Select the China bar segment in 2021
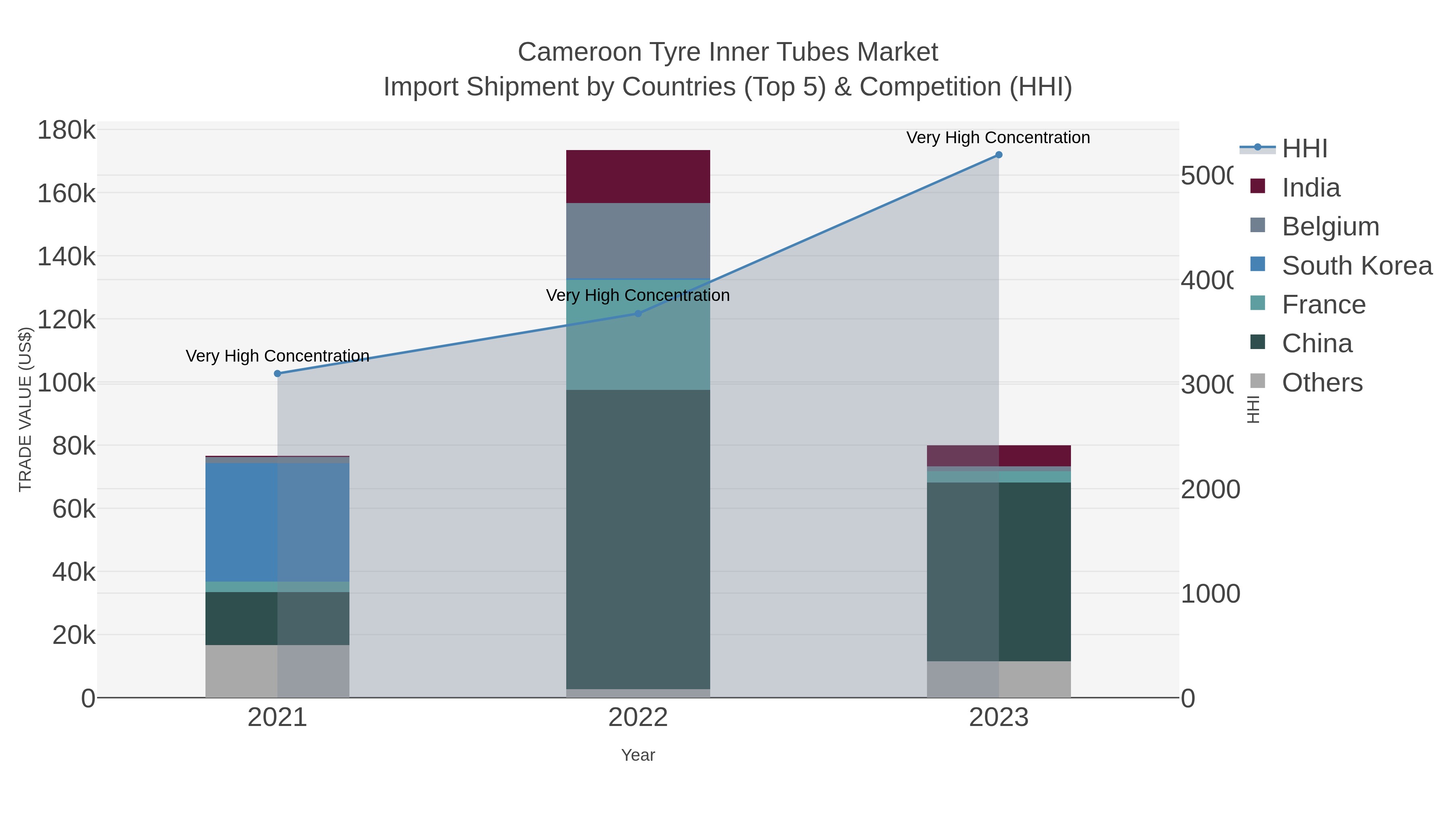This screenshot has width=1456, height=819. pos(277,619)
